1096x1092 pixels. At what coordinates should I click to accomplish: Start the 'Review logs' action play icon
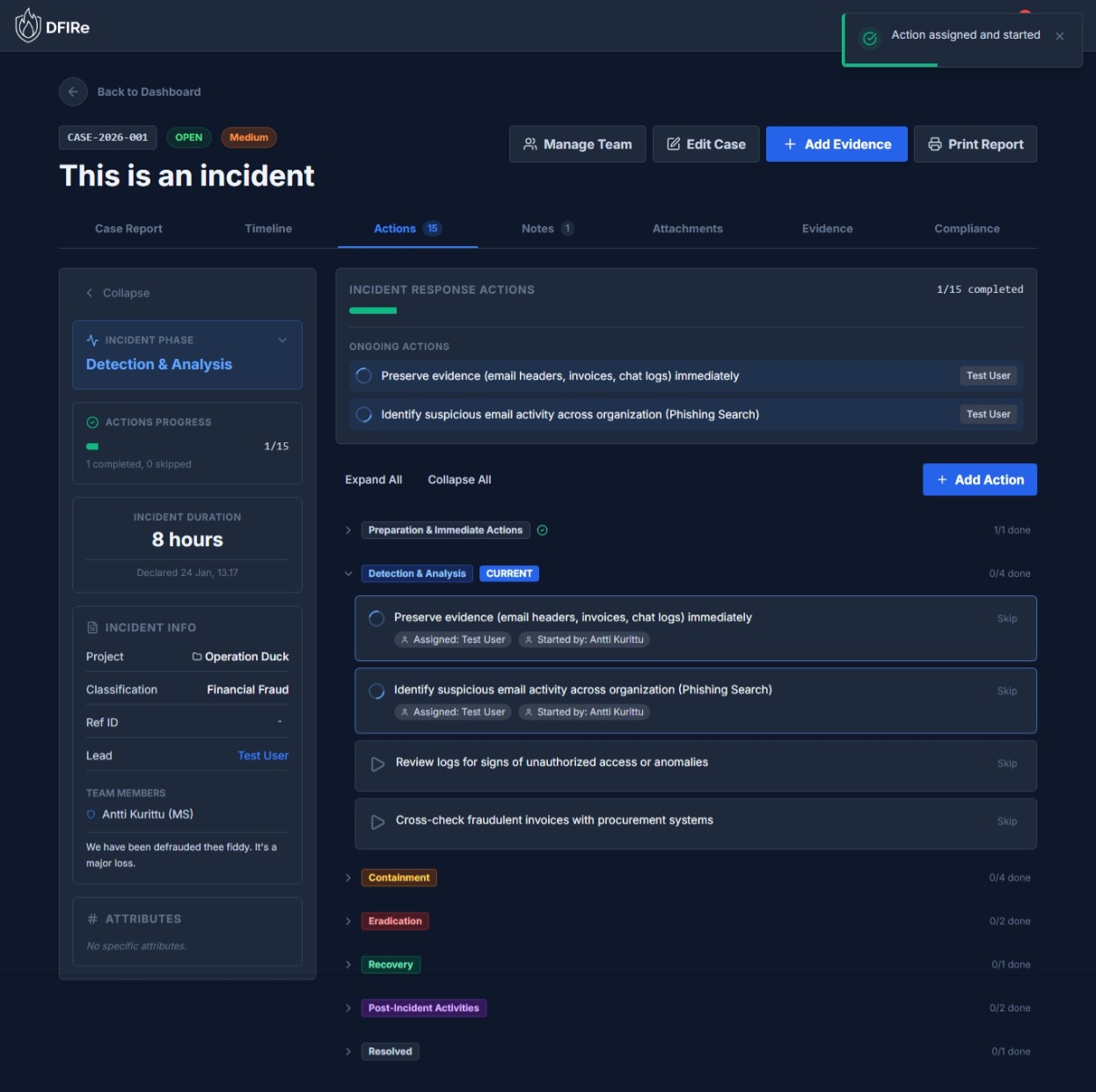[x=377, y=764]
